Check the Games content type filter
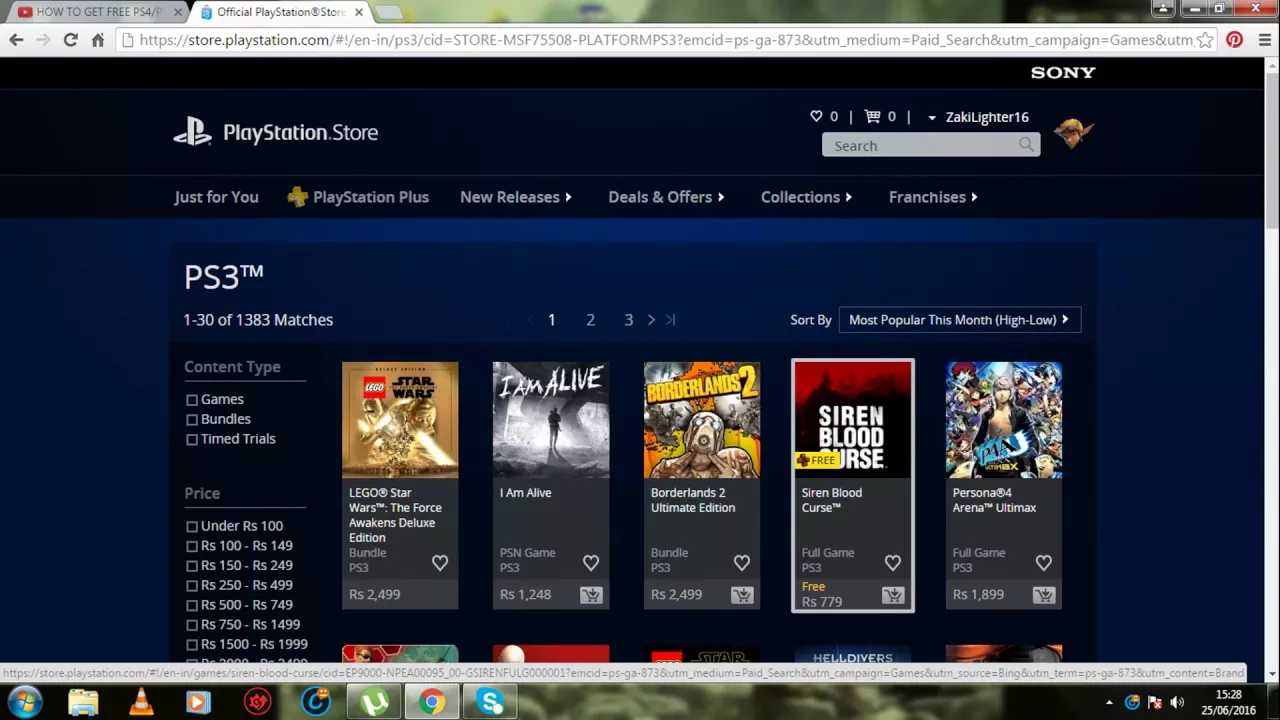The image size is (1280, 720). 192,400
